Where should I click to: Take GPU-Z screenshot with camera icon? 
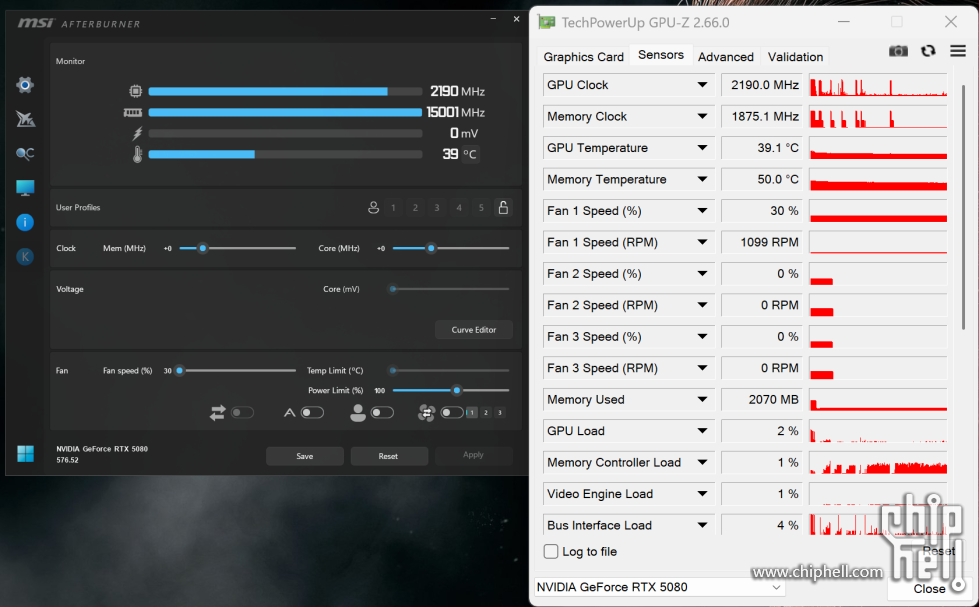(x=898, y=51)
